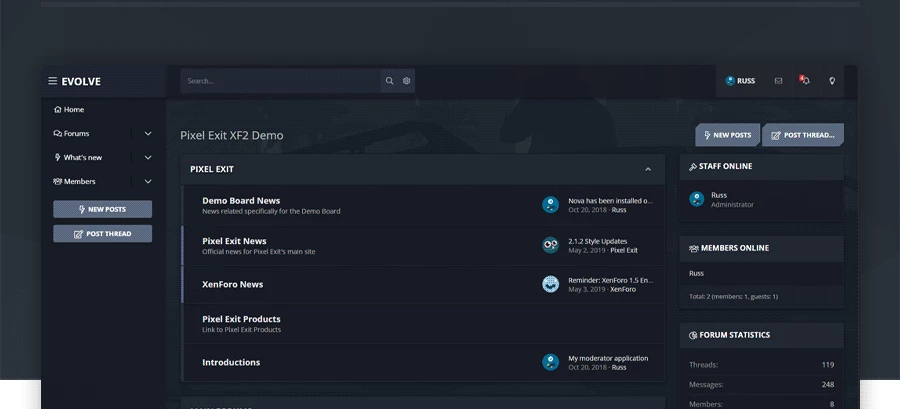Viewport: 900px width, 409px height.
Task: Click avatar beside Demo Board News post
Action: (x=550, y=204)
